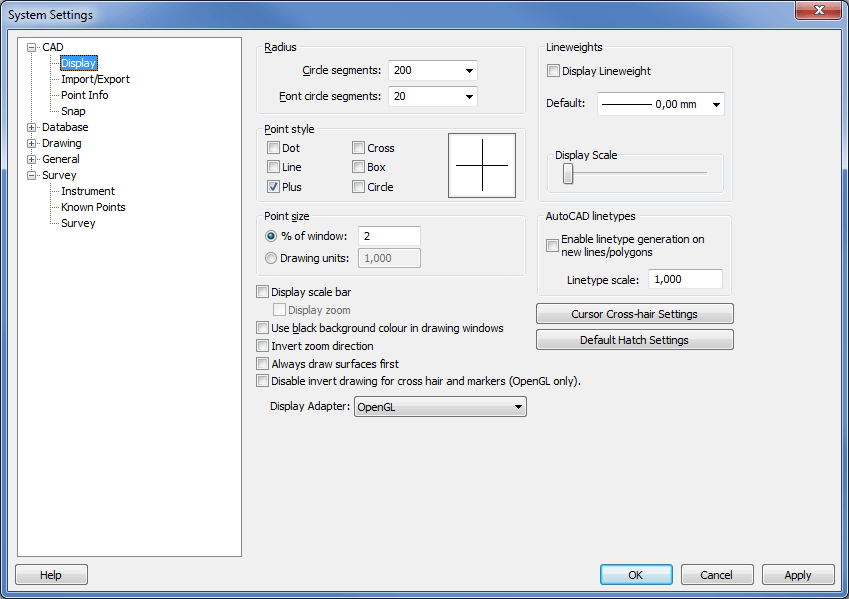The height and width of the screenshot is (599, 849).
Task: Open Cursor Cross-hair Settings
Action: tap(634, 314)
